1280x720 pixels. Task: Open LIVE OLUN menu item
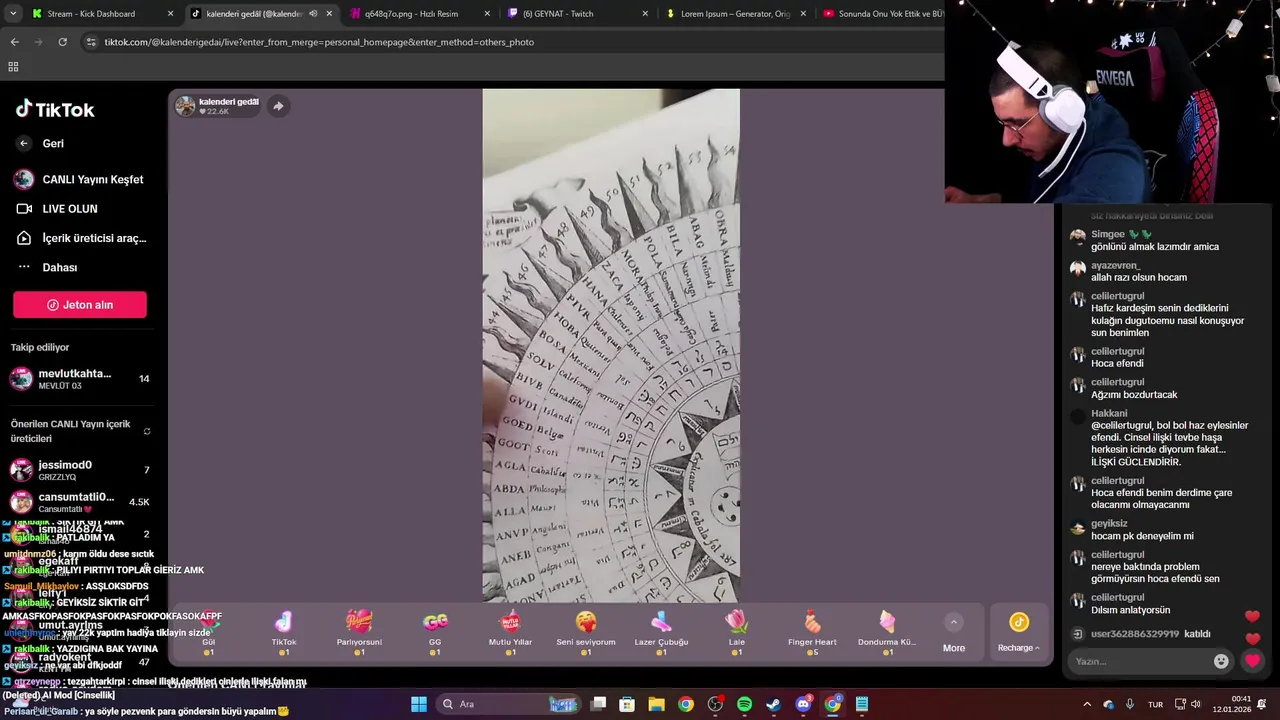click(57, 209)
